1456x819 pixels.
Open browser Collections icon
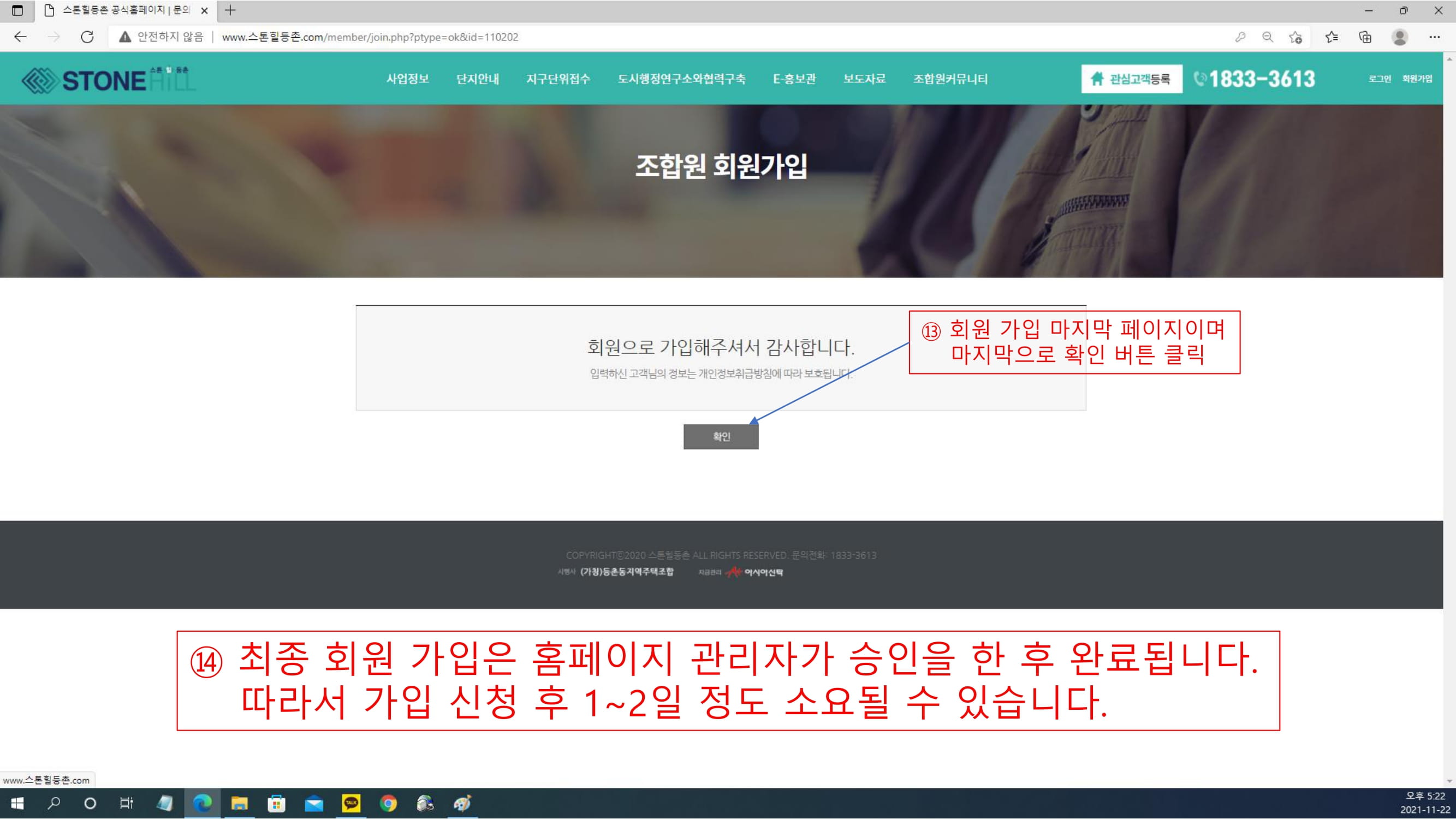coord(1365,37)
